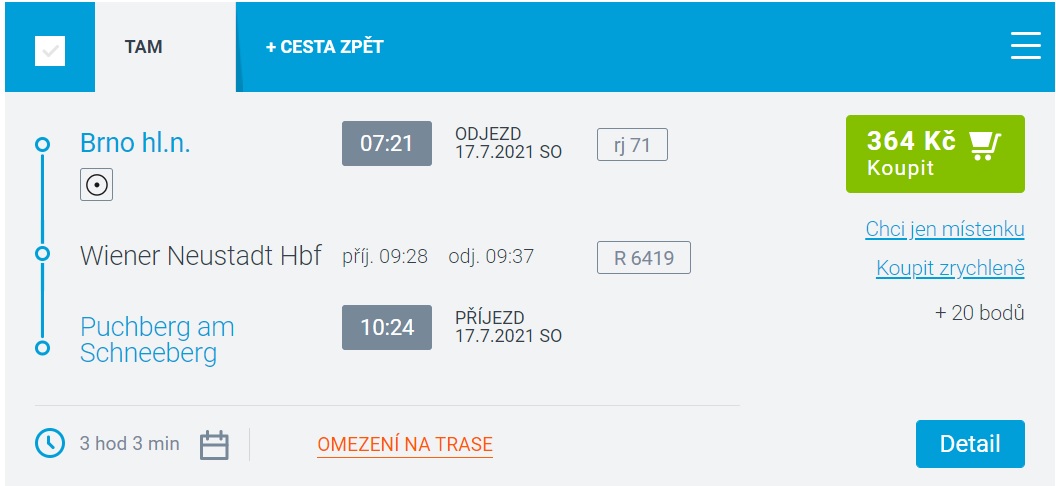Open the OMEZENÍ NA TRASE restrictions notice
This screenshot has height=486, width=1056.
click(x=405, y=445)
